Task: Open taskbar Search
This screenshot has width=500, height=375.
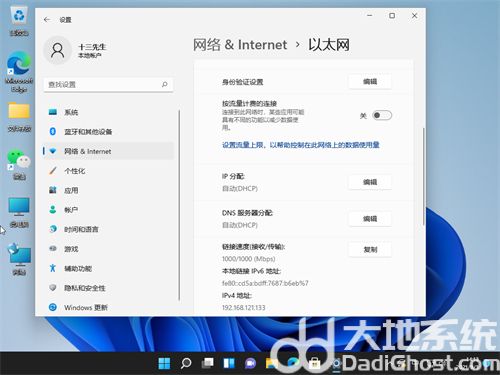Action: click(186, 363)
